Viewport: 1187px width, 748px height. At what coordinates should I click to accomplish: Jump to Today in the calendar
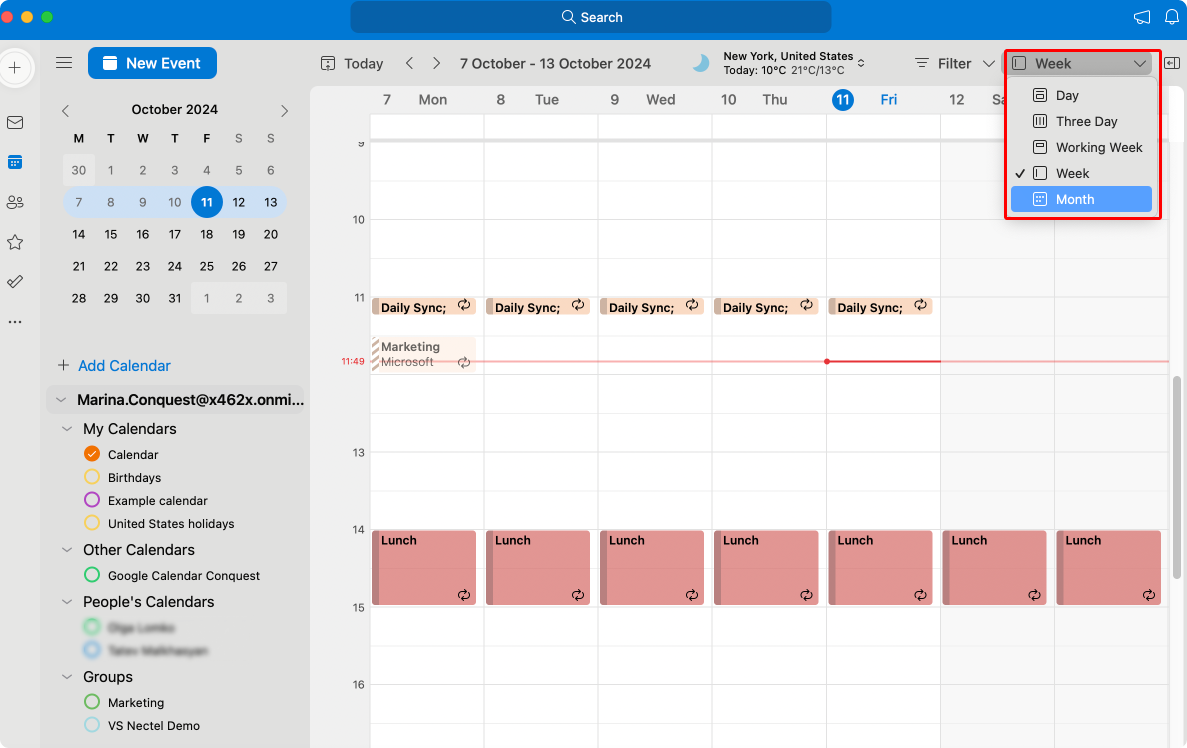(x=363, y=64)
